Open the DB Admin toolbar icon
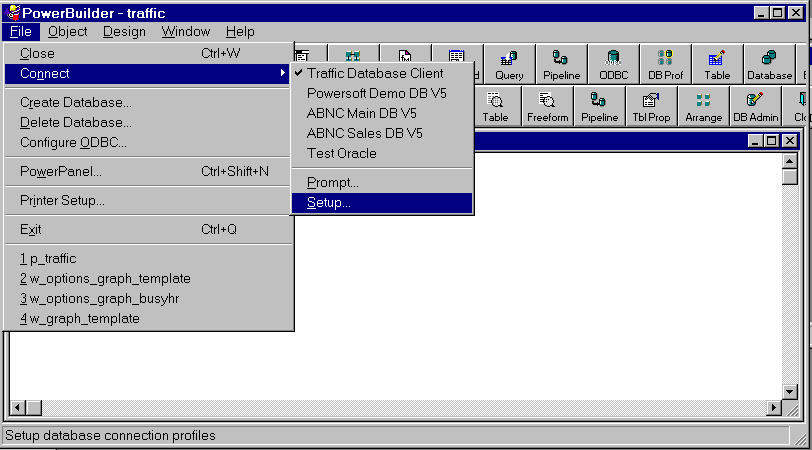 click(x=755, y=106)
